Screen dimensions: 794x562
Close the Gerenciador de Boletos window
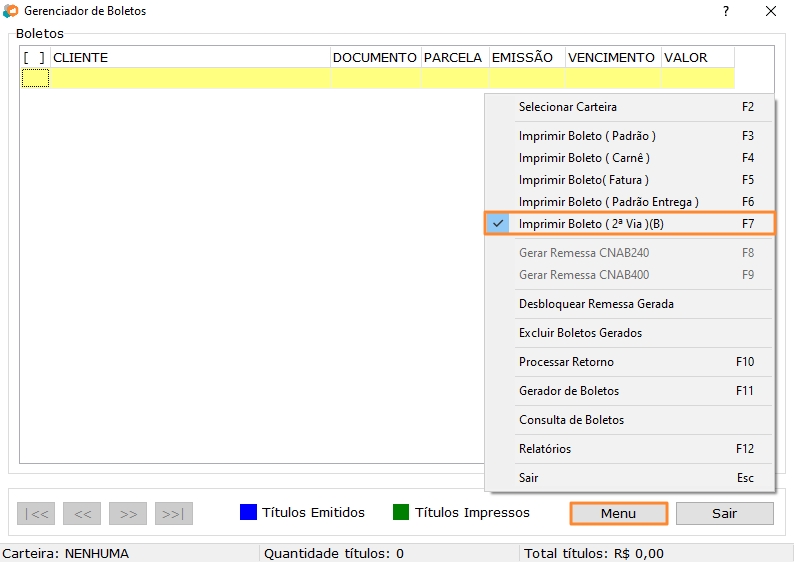[x=771, y=11]
